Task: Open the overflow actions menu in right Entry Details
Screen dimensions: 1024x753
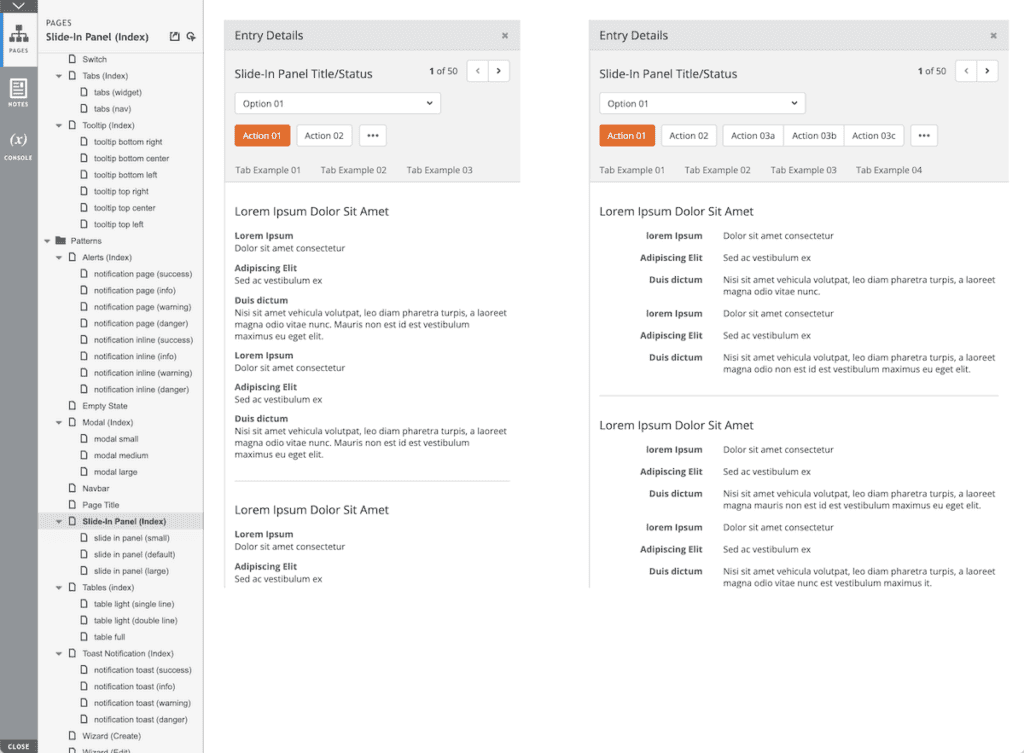Action: [925, 135]
